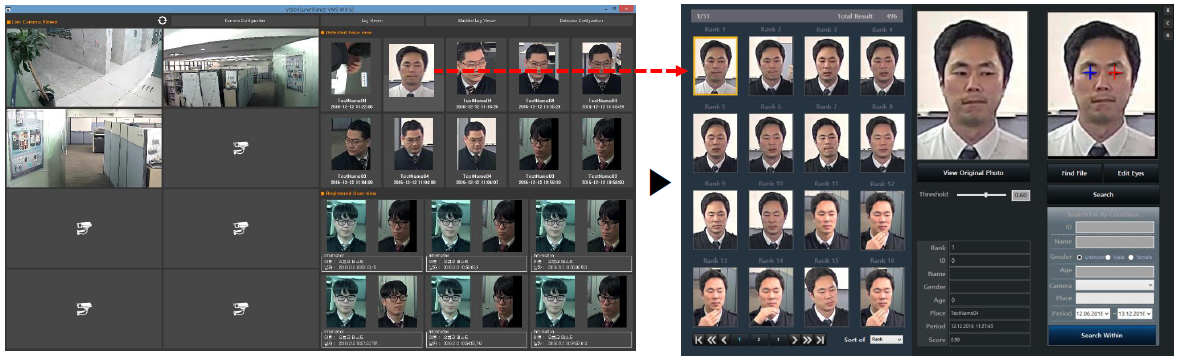The width and height of the screenshot is (1180, 364).
Task: Select the Unknown gender option
Action: click(x=1080, y=257)
